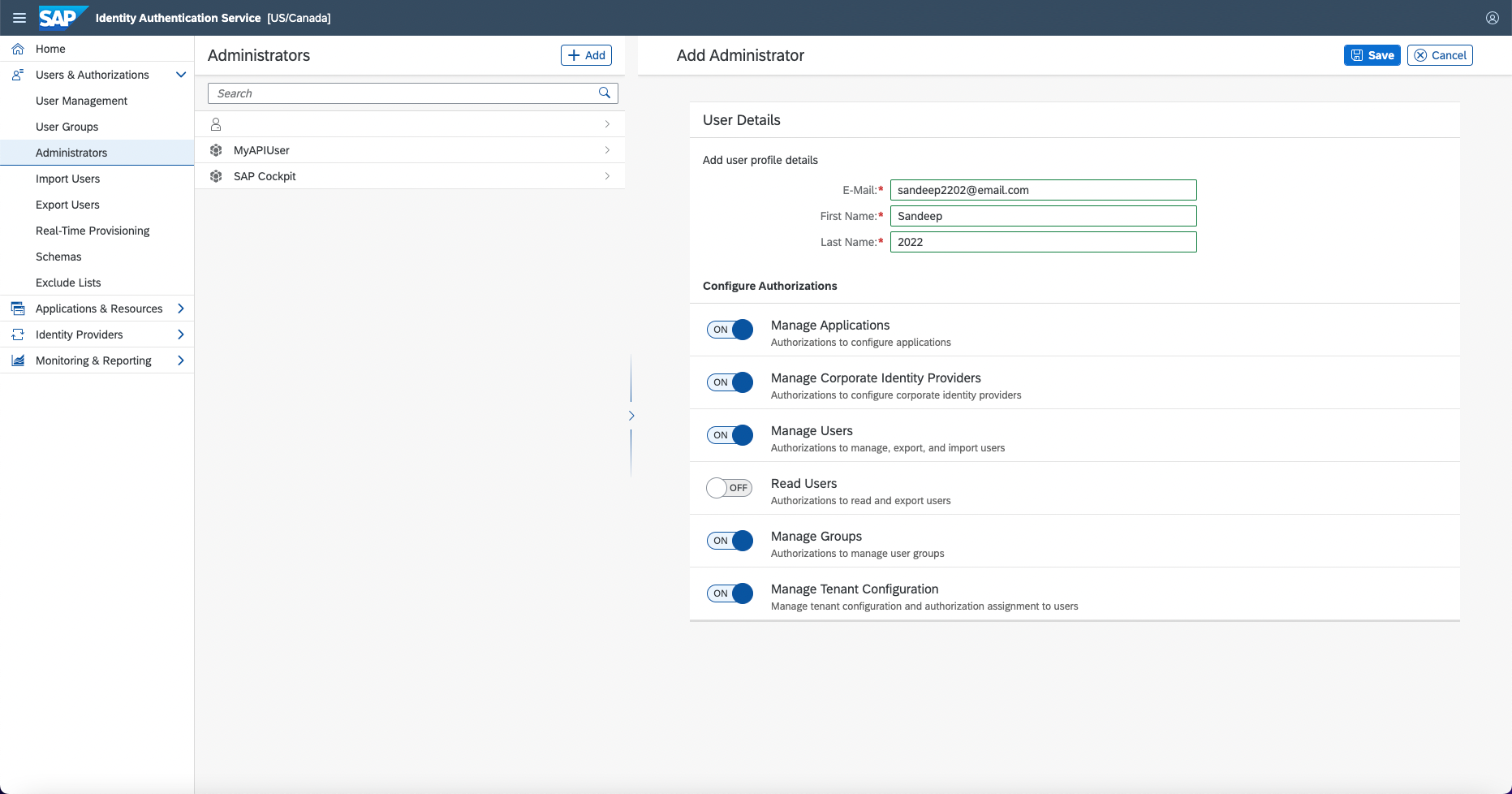Expand the splitter arrow between panels
Screen dimensions: 1512x794
tap(631, 416)
